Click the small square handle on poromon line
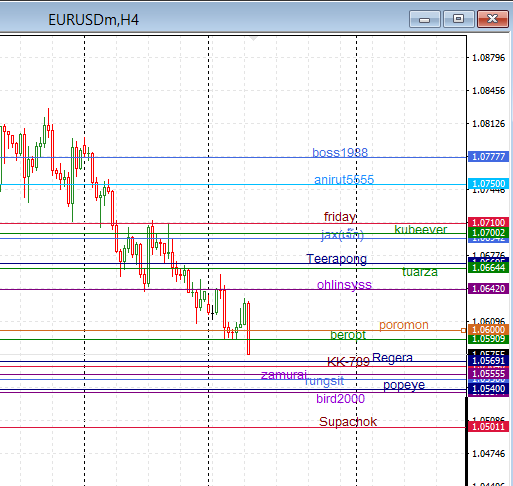 click(x=463, y=330)
